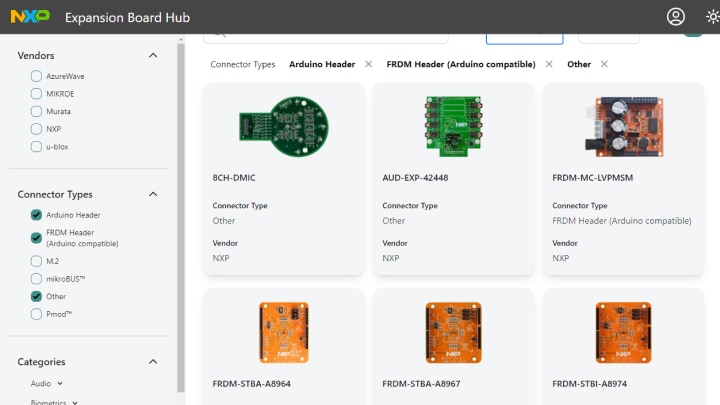Enable the mikroBUS connector checkbox
Screen dimensions: 720x405
tap(37, 279)
